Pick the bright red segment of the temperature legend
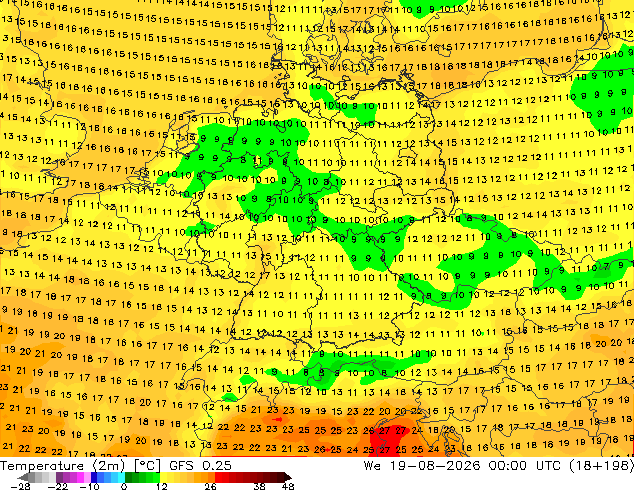Screen dimensions: 634x490 pyautogui.click(x=222, y=477)
